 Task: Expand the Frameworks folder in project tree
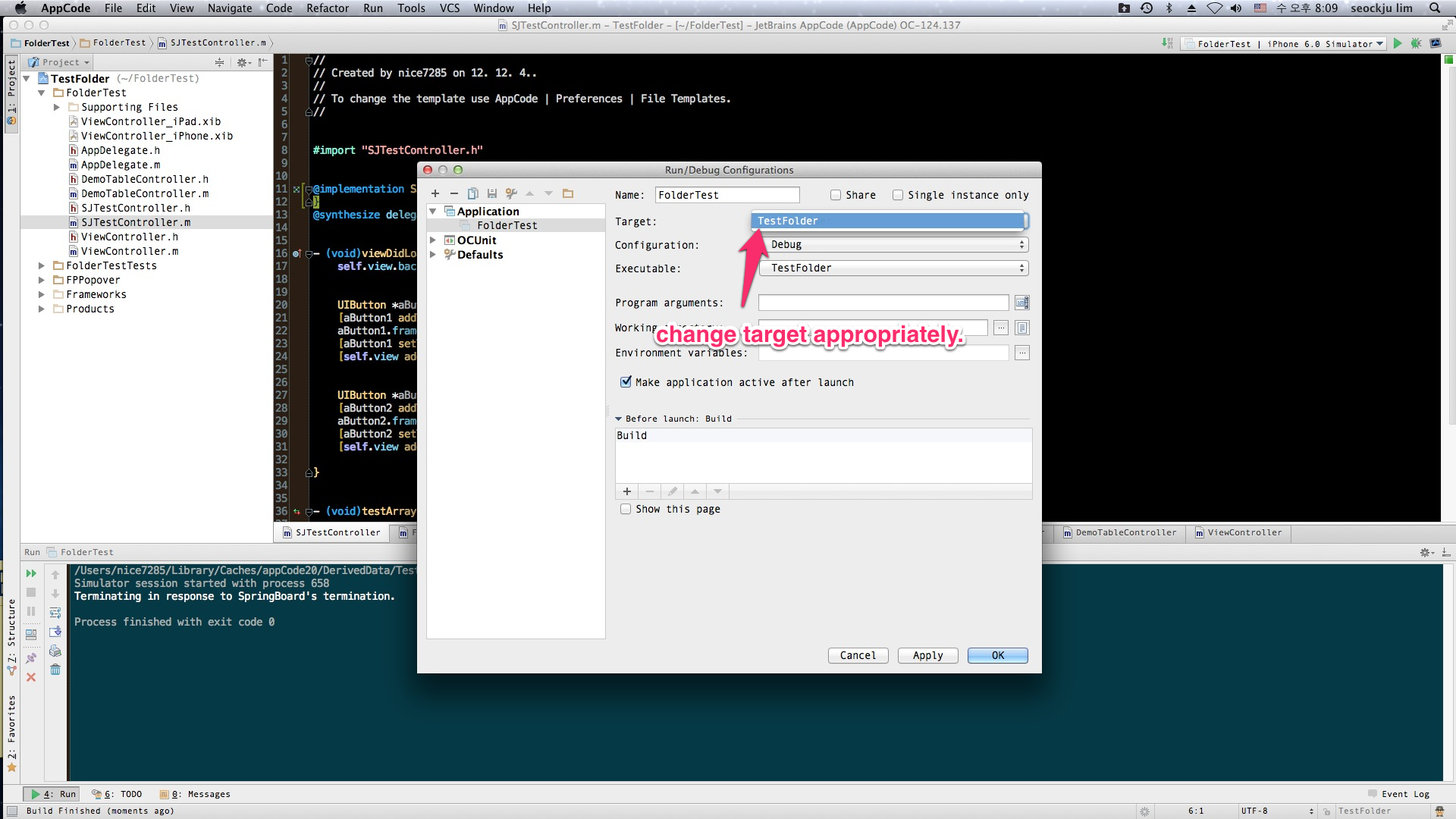pyautogui.click(x=42, y=294)
